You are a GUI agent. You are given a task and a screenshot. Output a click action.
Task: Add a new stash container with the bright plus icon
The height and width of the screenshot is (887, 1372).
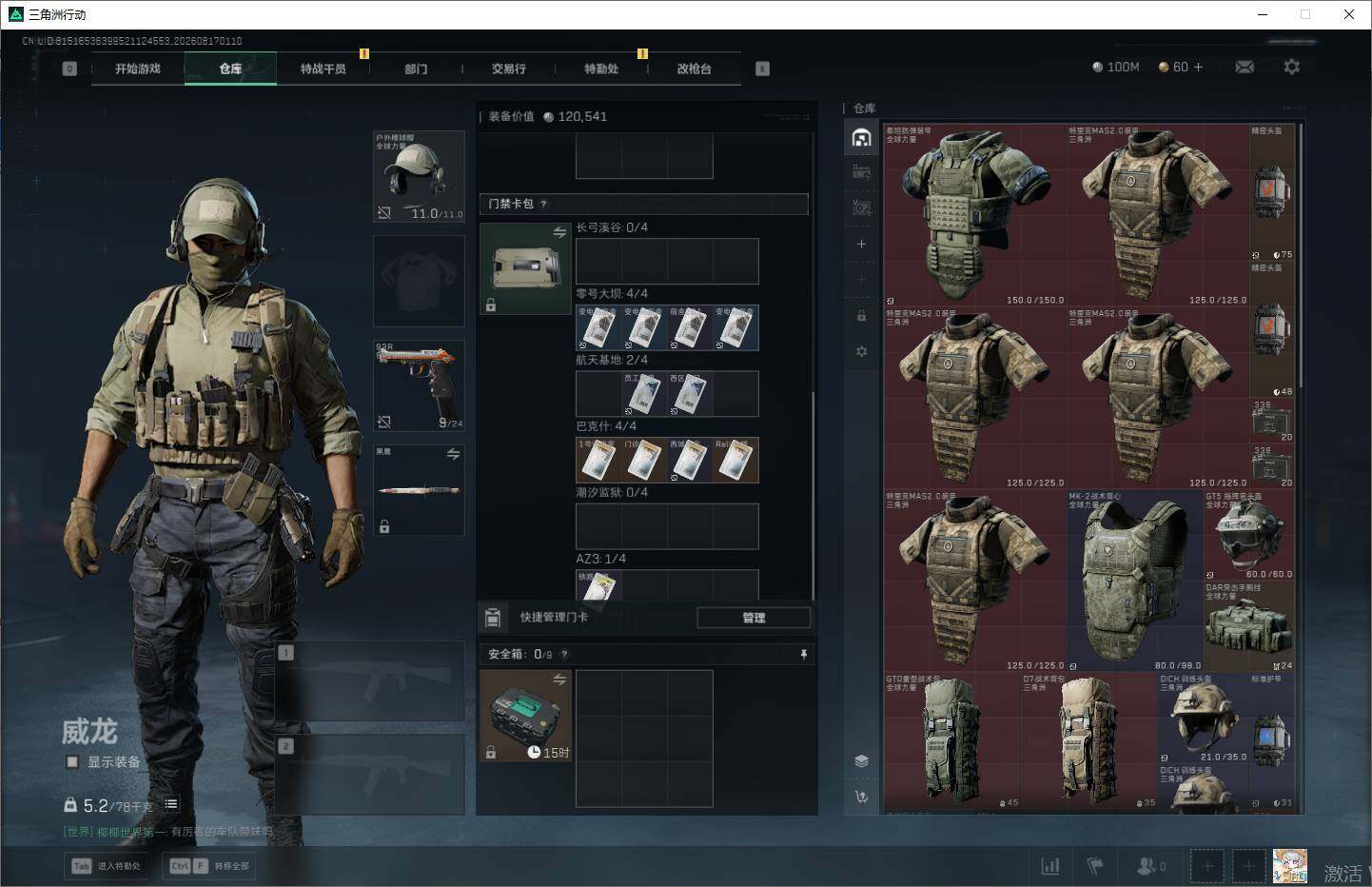coord(861,245)
